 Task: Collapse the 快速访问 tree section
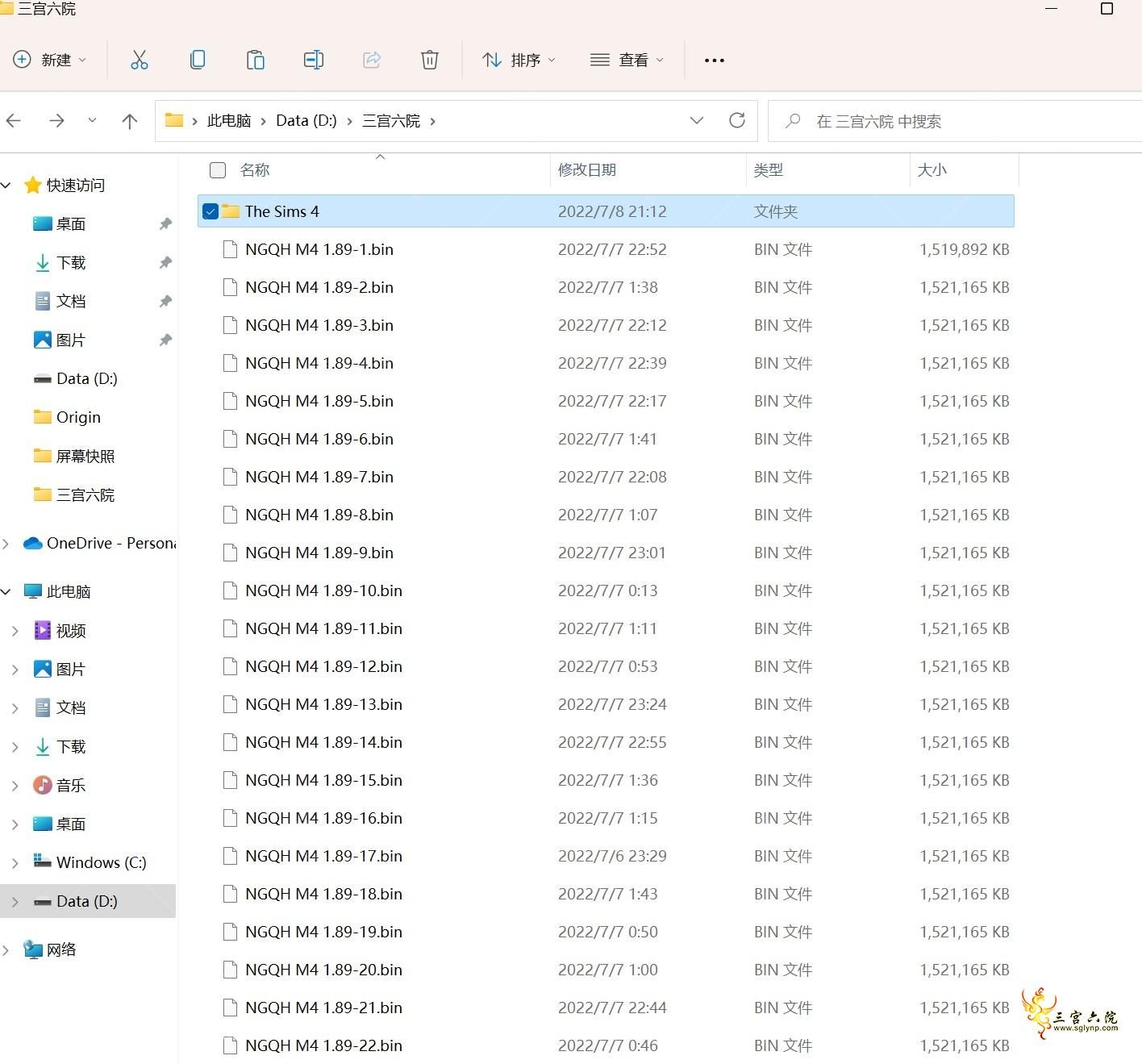pyautogui.click(x=6, y=186)
